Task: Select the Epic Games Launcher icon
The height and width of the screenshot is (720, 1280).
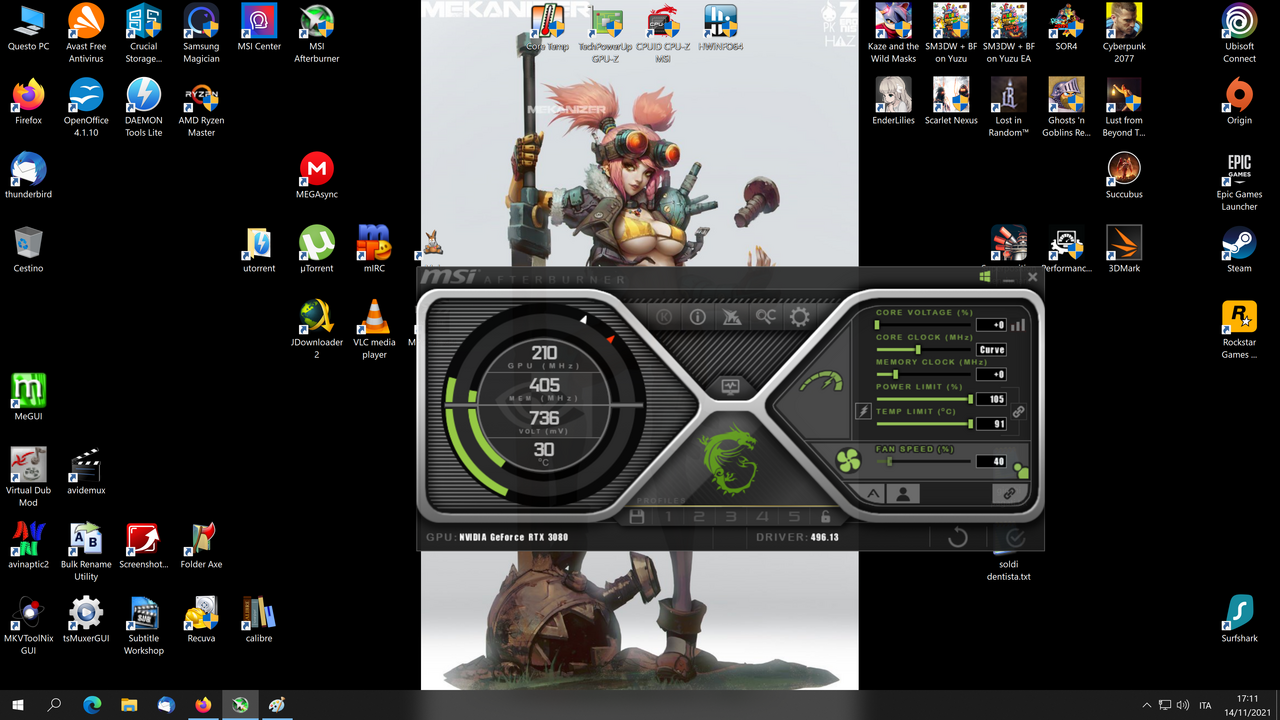Action: (x=1239, y=182)
